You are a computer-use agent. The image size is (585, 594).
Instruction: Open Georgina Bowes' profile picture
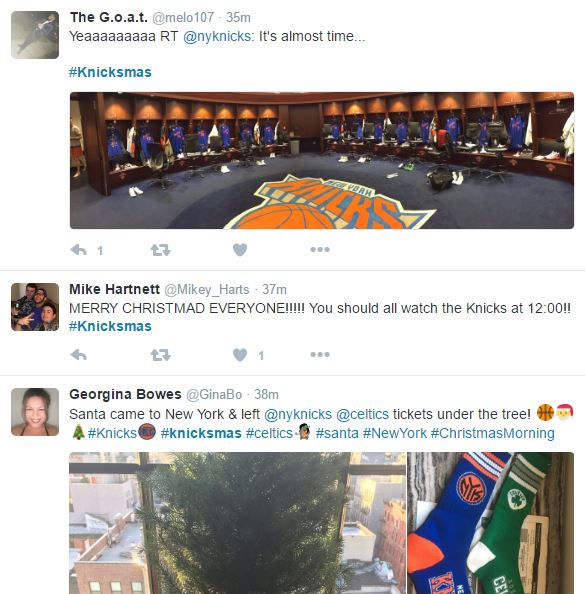35,412
